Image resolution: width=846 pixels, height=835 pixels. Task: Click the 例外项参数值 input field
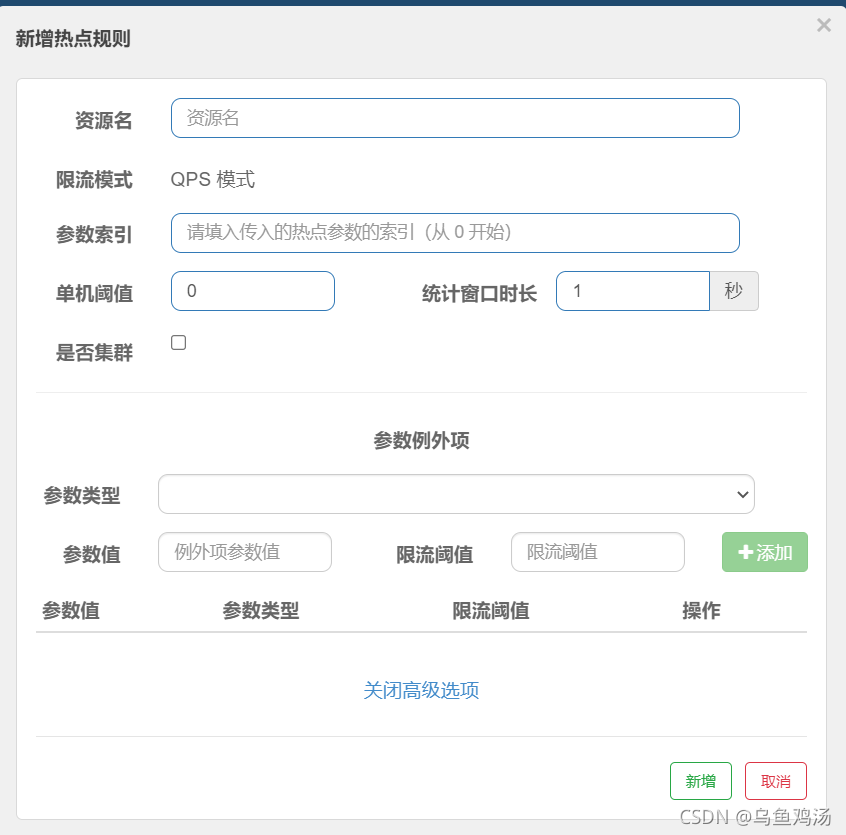pyautogui.click(x=244, y=552)
